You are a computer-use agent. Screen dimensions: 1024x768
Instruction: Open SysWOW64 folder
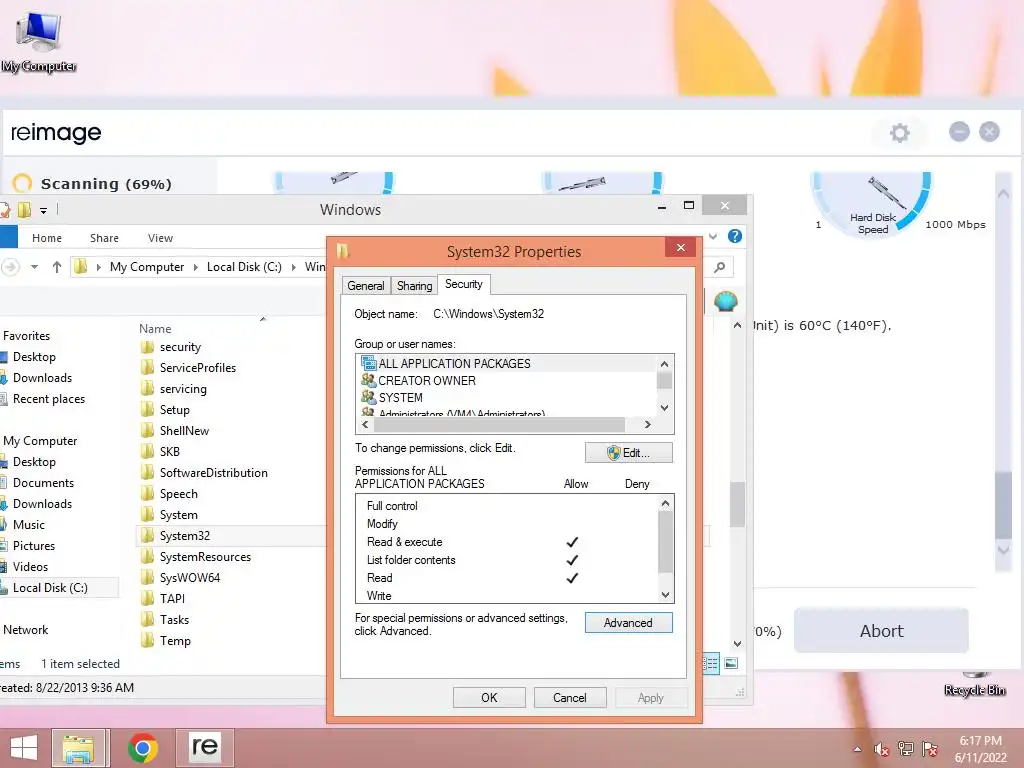[x=190, y=578]
